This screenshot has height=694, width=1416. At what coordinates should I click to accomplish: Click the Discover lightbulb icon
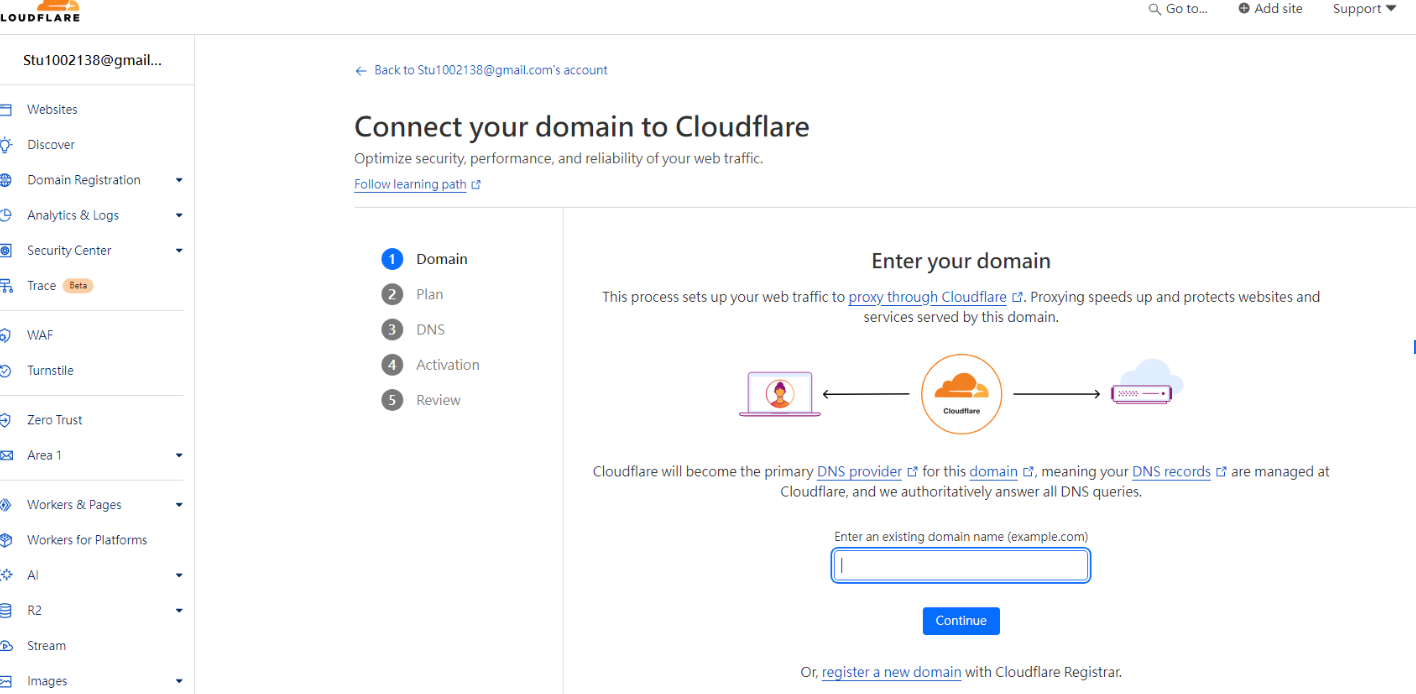tap(6, 145)
